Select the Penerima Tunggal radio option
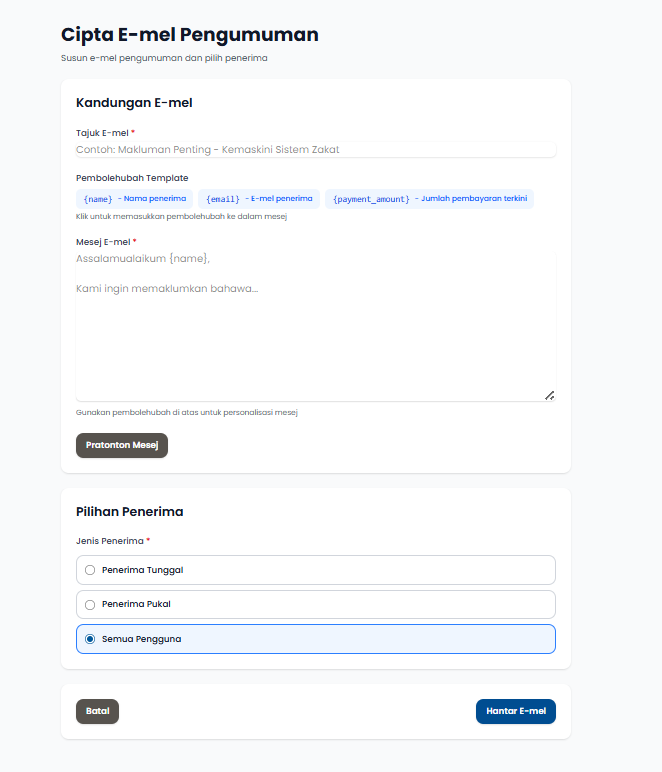662x772 pixels. click(90, 570)
